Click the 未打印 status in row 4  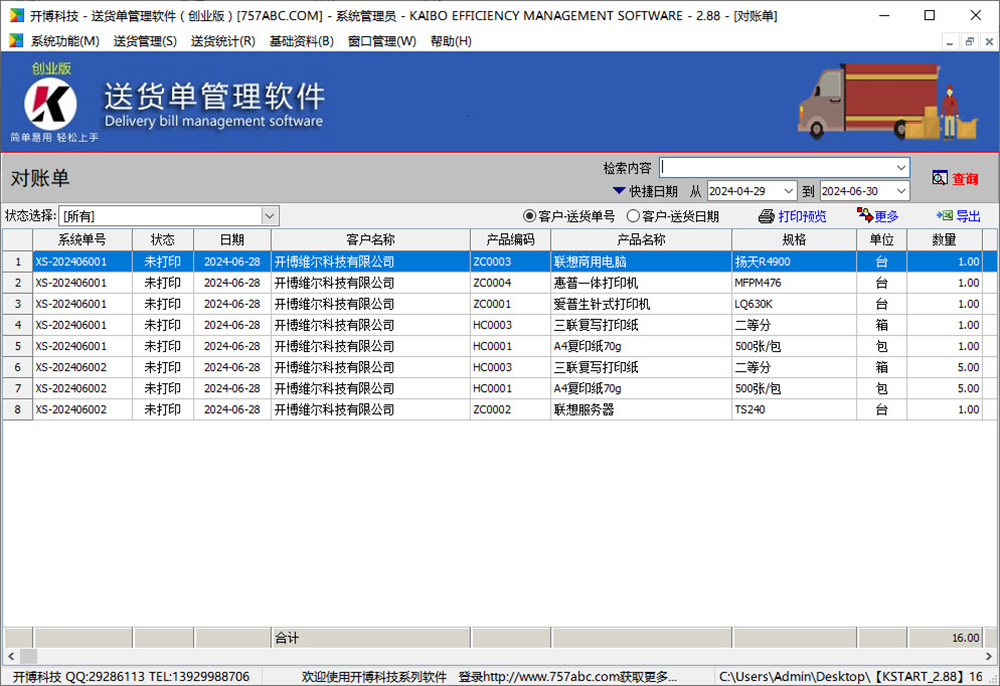pyautogui.click(x=163, y=325)
